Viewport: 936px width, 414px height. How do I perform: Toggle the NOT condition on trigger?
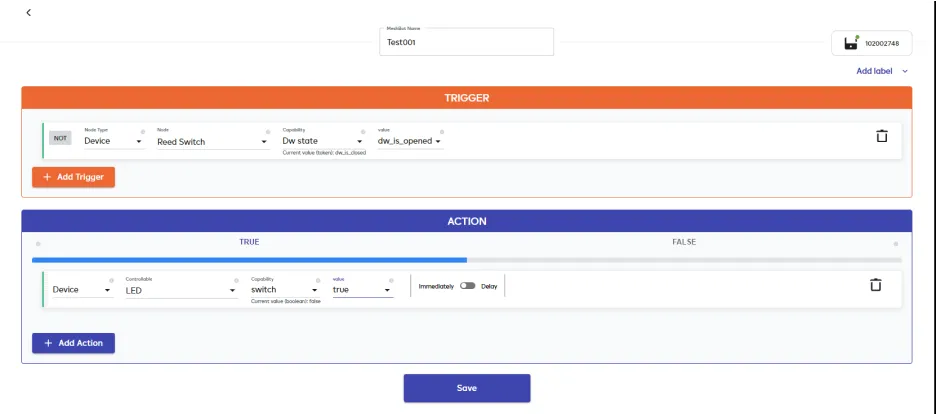click(60, 138)
